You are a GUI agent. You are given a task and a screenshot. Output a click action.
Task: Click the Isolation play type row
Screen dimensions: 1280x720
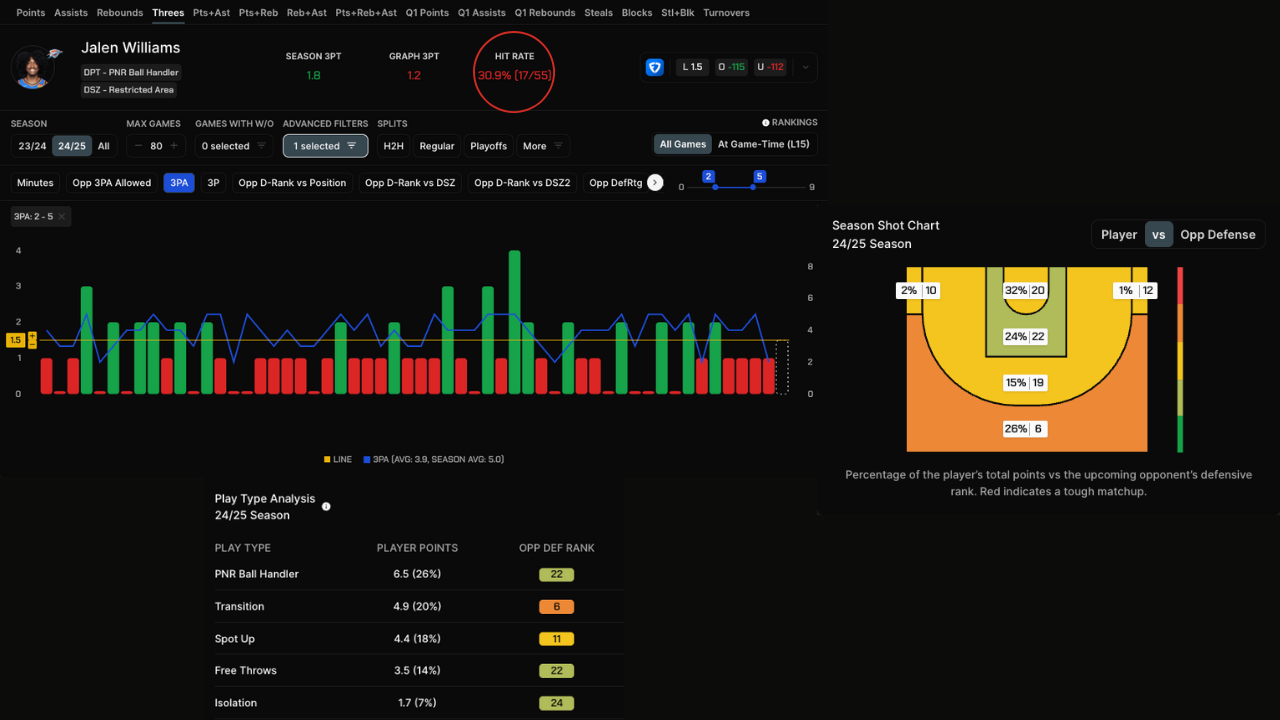[419, 702]
